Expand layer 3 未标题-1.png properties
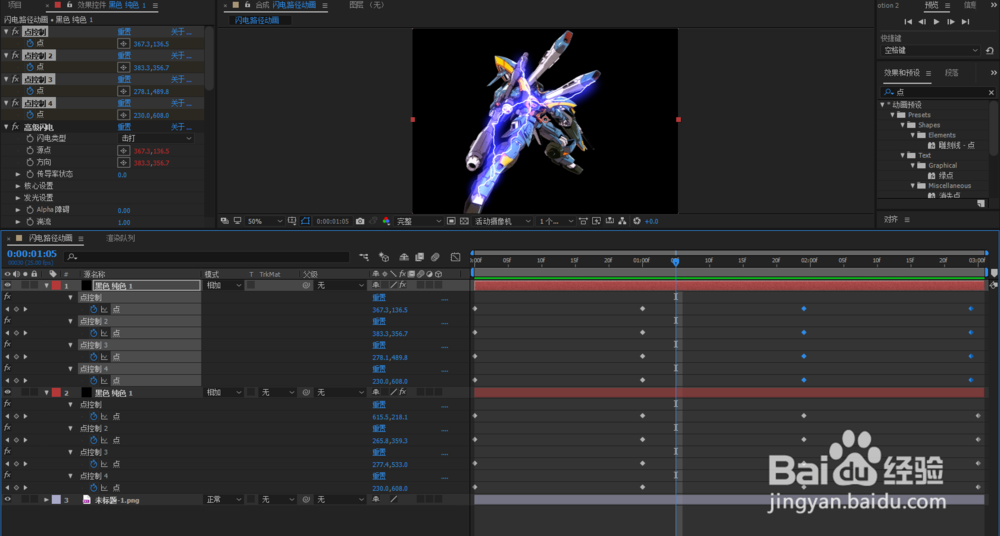Image resolution: width=1000 pixels, height=536 pixels. pyautogui.click(x=46, y=500)
